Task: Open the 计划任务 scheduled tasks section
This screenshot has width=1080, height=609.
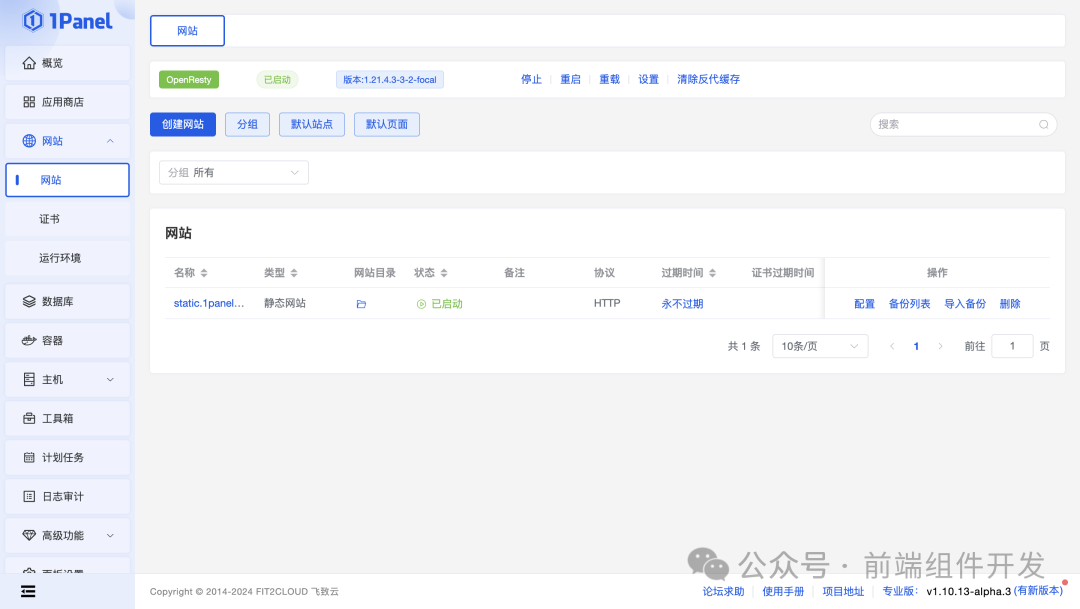Action: (x=67, y=457)
